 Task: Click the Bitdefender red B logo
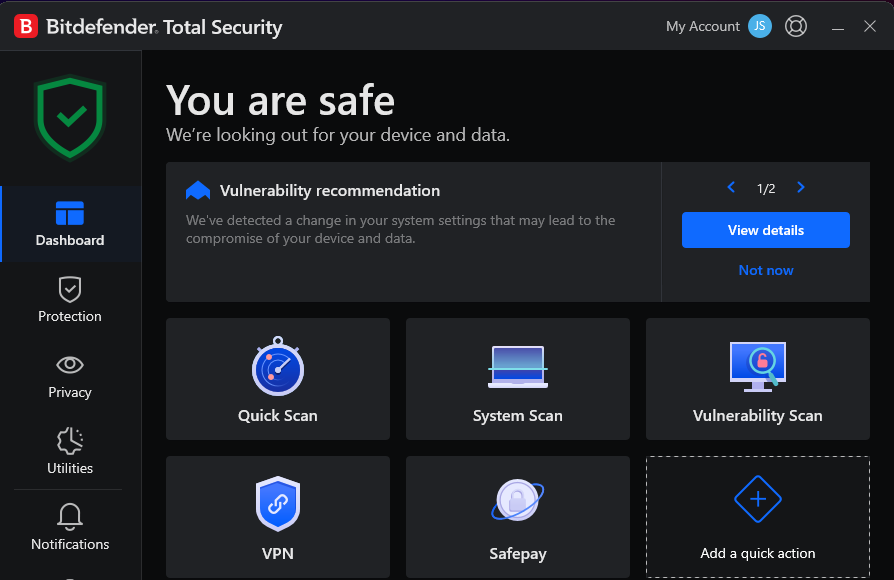[26, 26]
